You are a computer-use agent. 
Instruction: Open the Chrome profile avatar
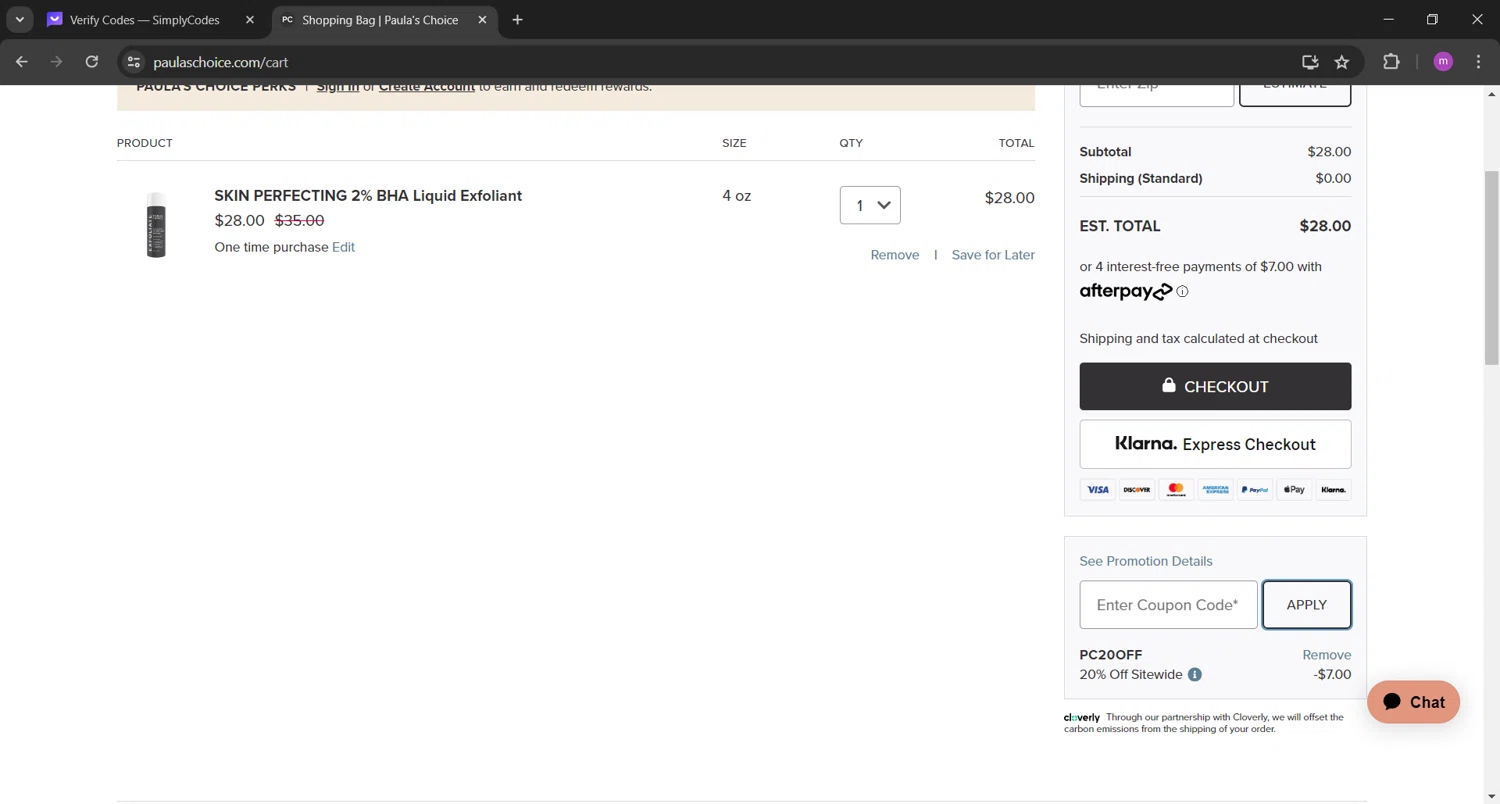point(1443,62)
